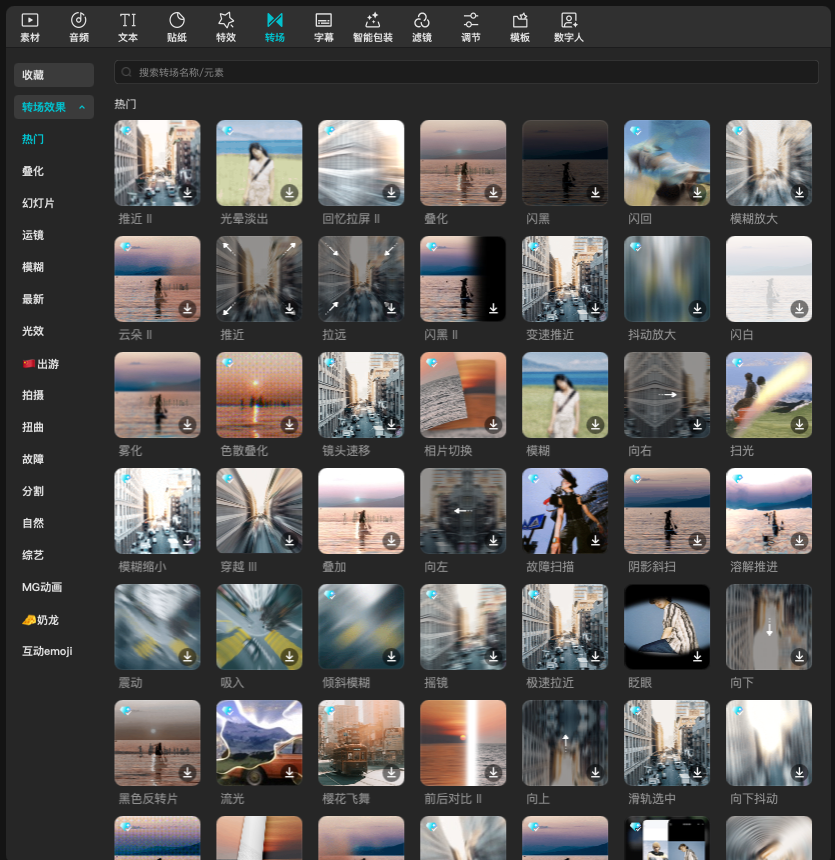Open the 收藏 favorites section
Screen dimensions: 835x860
54,75
